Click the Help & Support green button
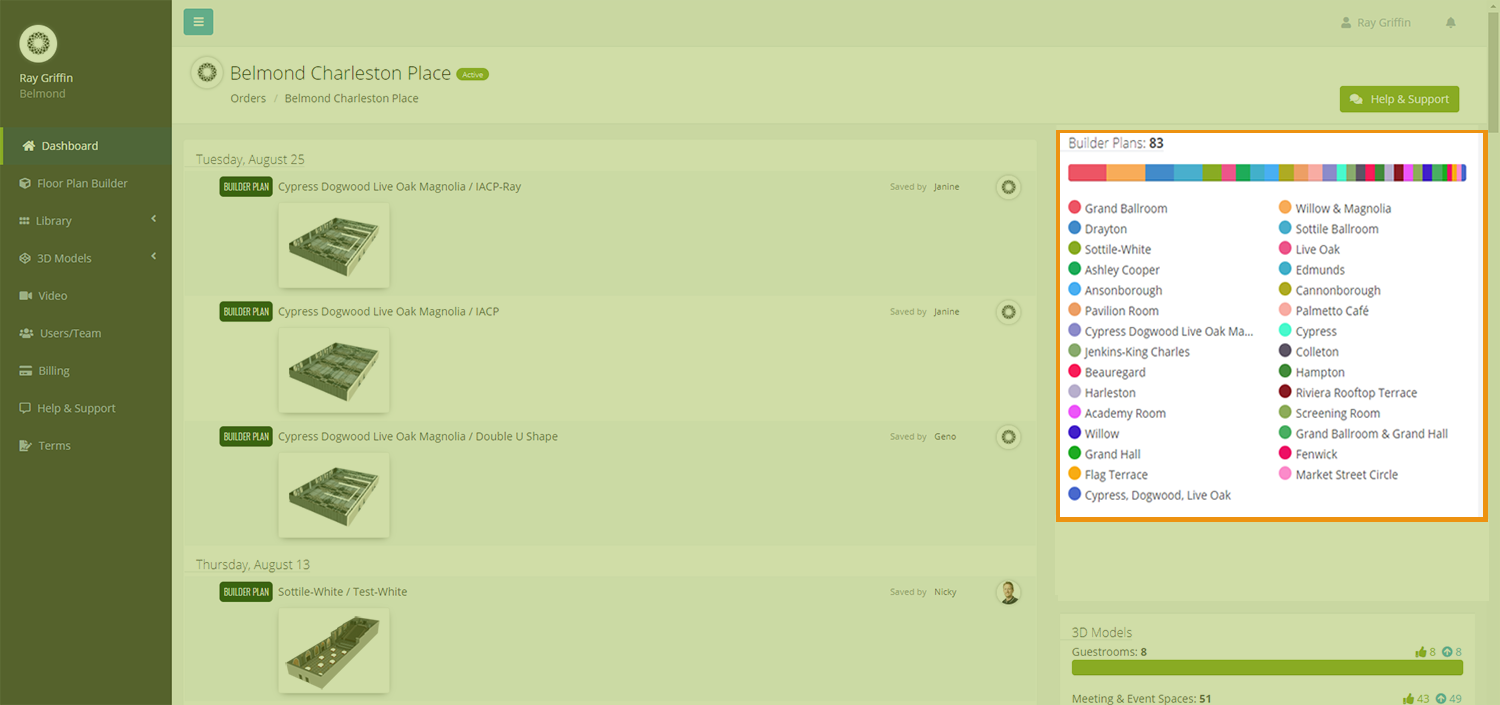The height and width of the screenshot is (705, 1500). (1399, 99)
